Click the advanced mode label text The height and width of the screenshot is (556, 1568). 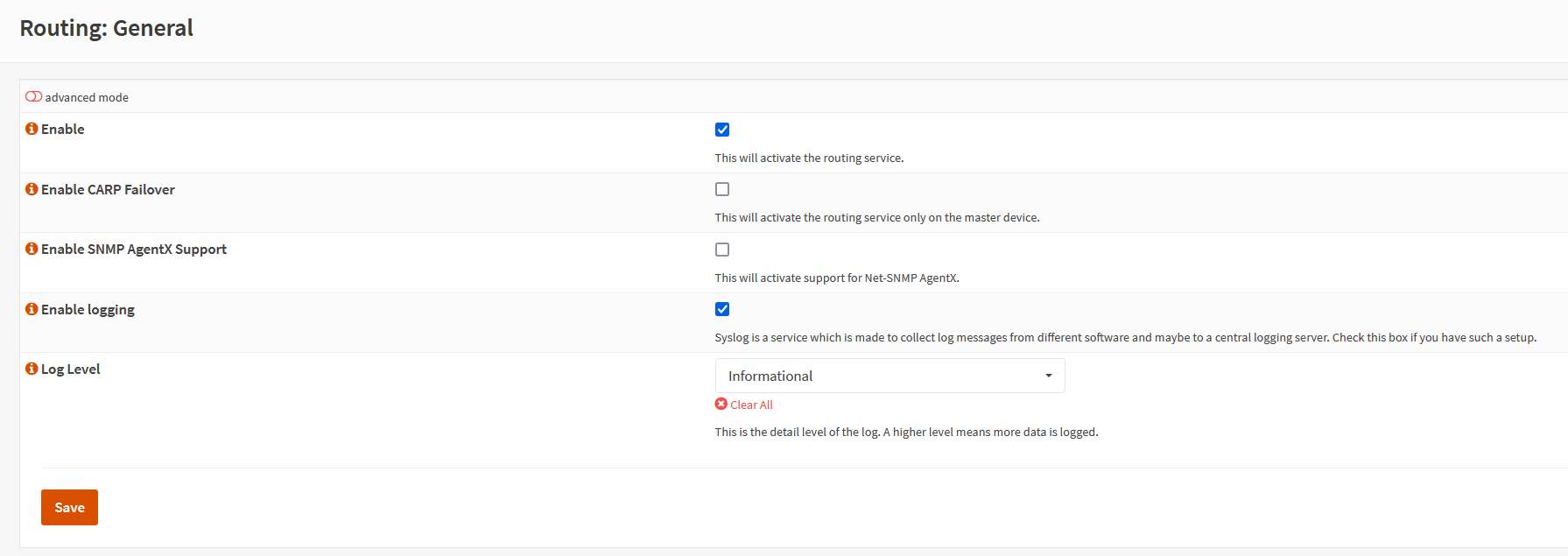point(87,97)
